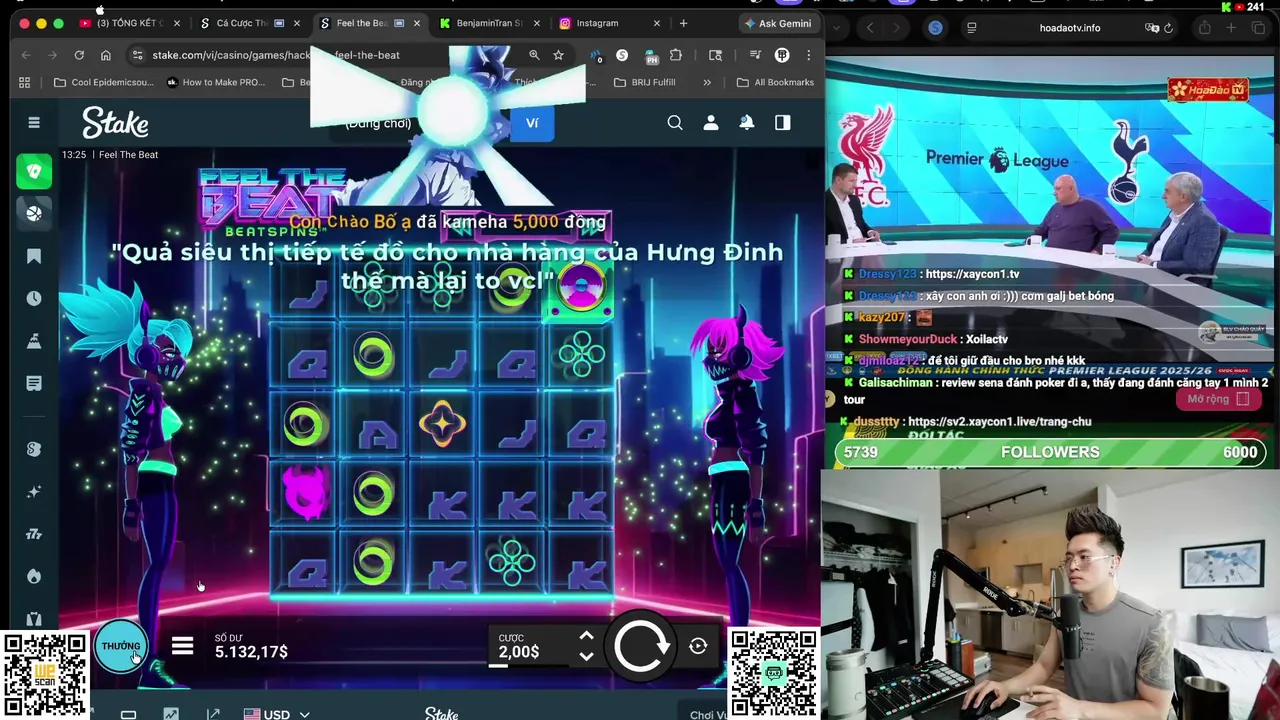
Task: Click the Mở rộng expand button
Action: click(x=1218, y=399)
